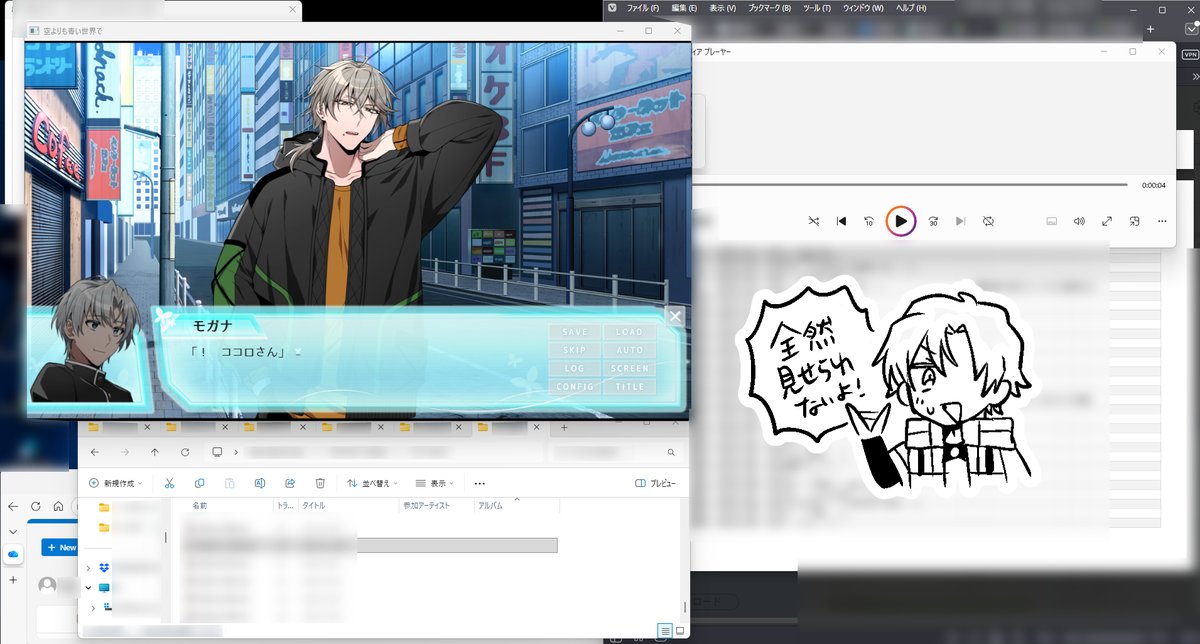Click the SCREEN button in the game
Image resolution: width=1200 pixels, height=644 pixels.
(x=629, y=368)
